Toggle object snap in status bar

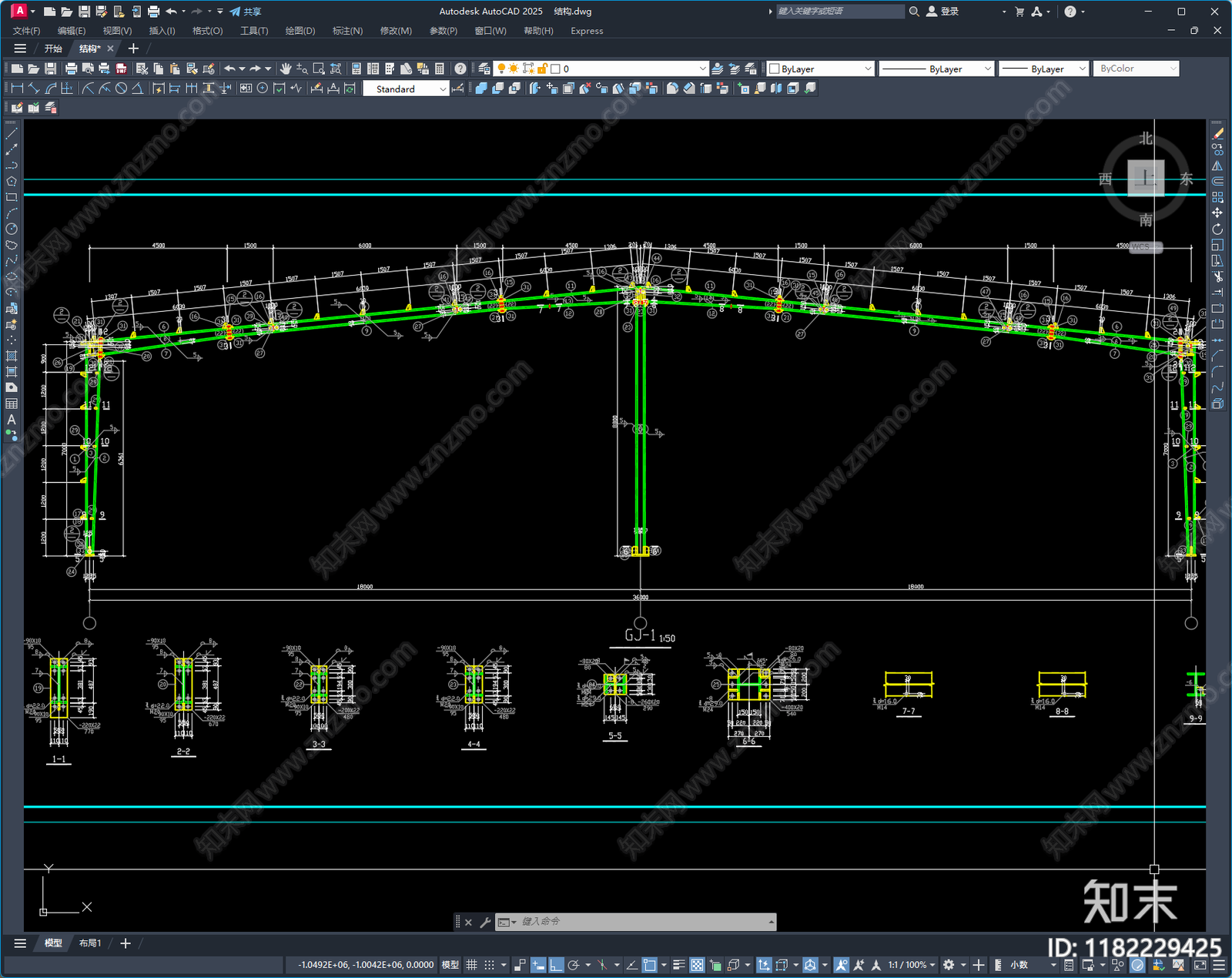pos(650,965)
